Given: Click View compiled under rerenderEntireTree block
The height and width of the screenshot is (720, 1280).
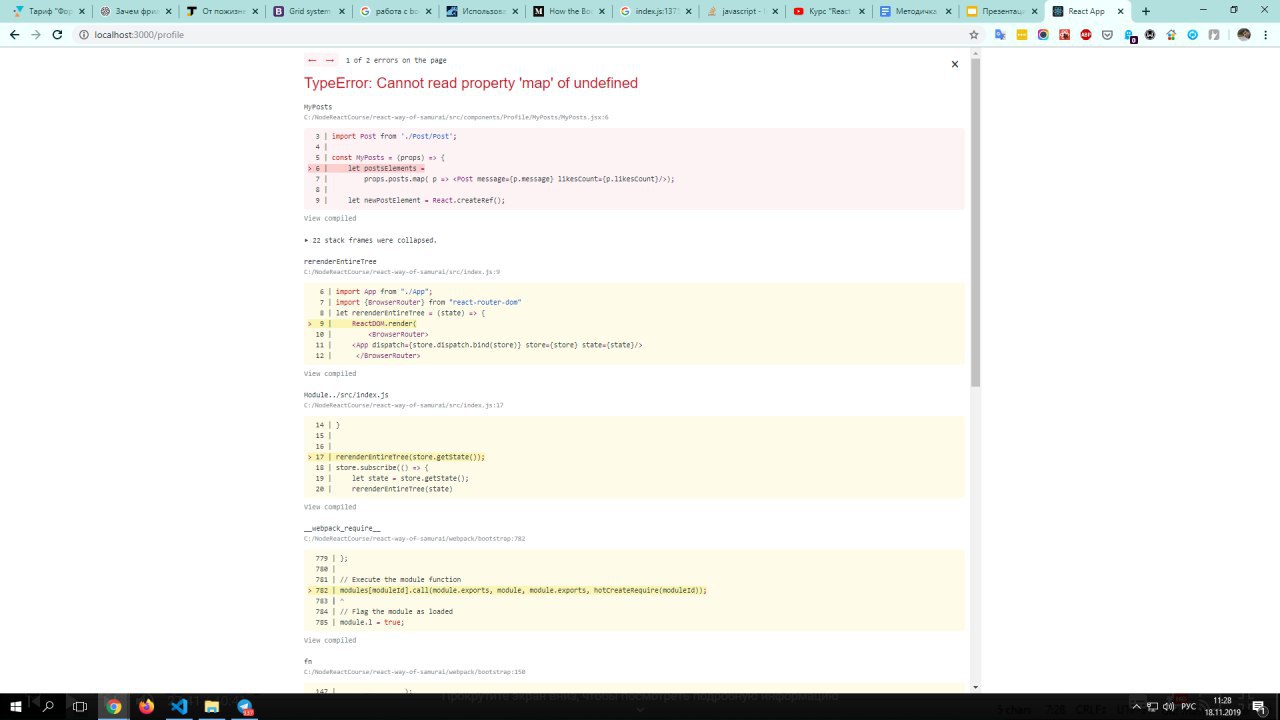Looking at the screenshot, I should (x=330, y=374).
